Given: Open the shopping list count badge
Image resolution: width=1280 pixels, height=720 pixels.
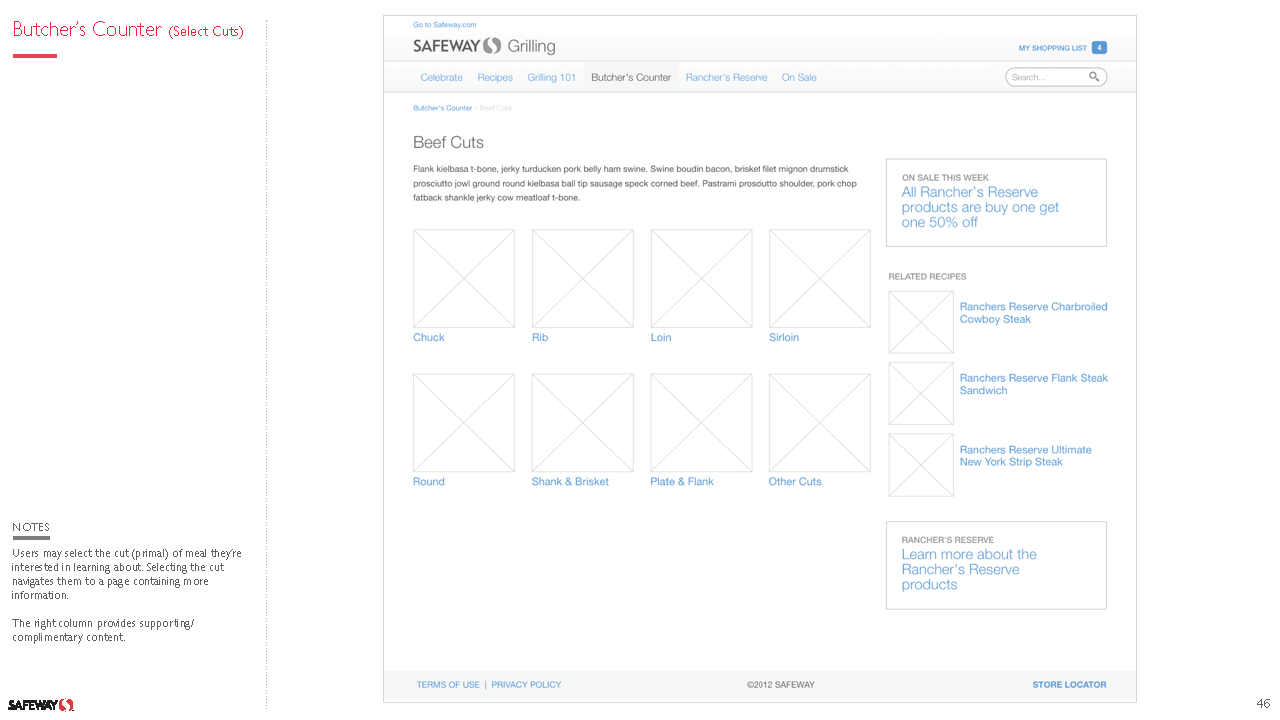Looking at the screenshot, I should coord(1099,48).
